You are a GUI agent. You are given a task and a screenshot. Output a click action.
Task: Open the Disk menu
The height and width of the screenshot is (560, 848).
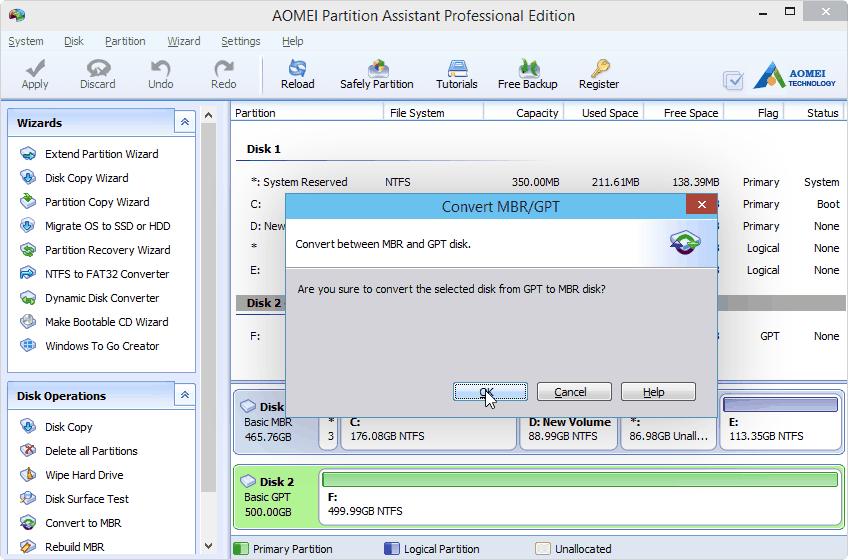pyautogui.click(x=74, y=41)
